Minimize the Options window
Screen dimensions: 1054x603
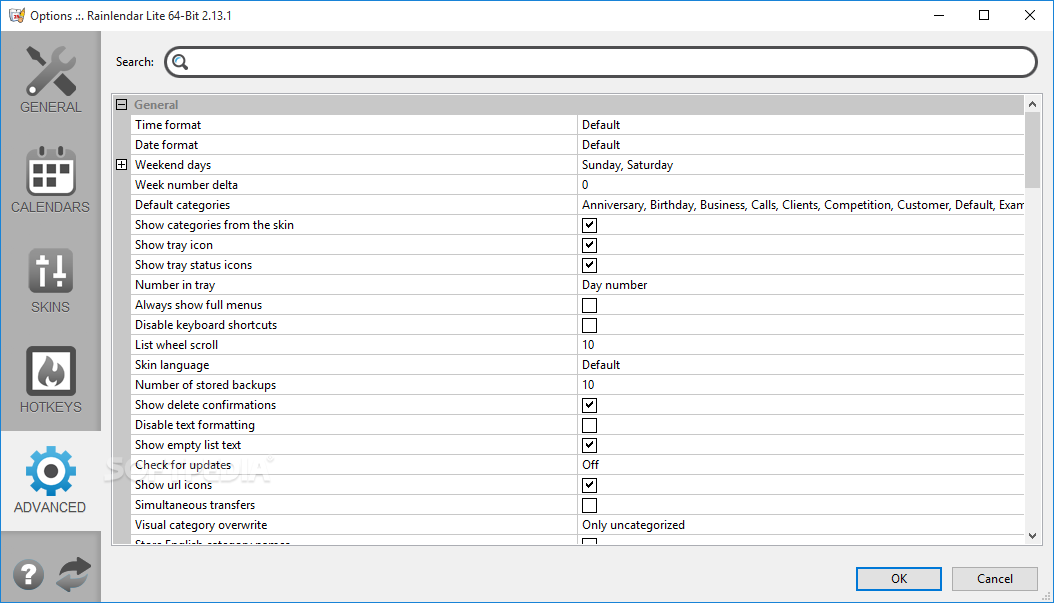pos(939,15)
